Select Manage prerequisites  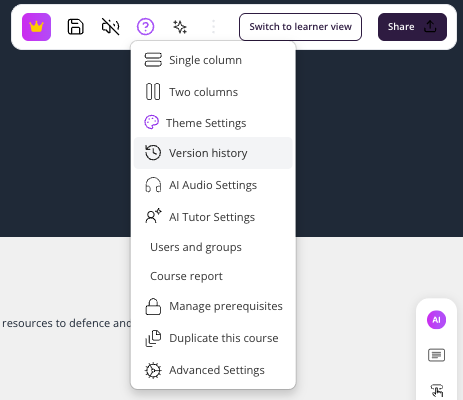pyautogui.click(x=213, y=306)
